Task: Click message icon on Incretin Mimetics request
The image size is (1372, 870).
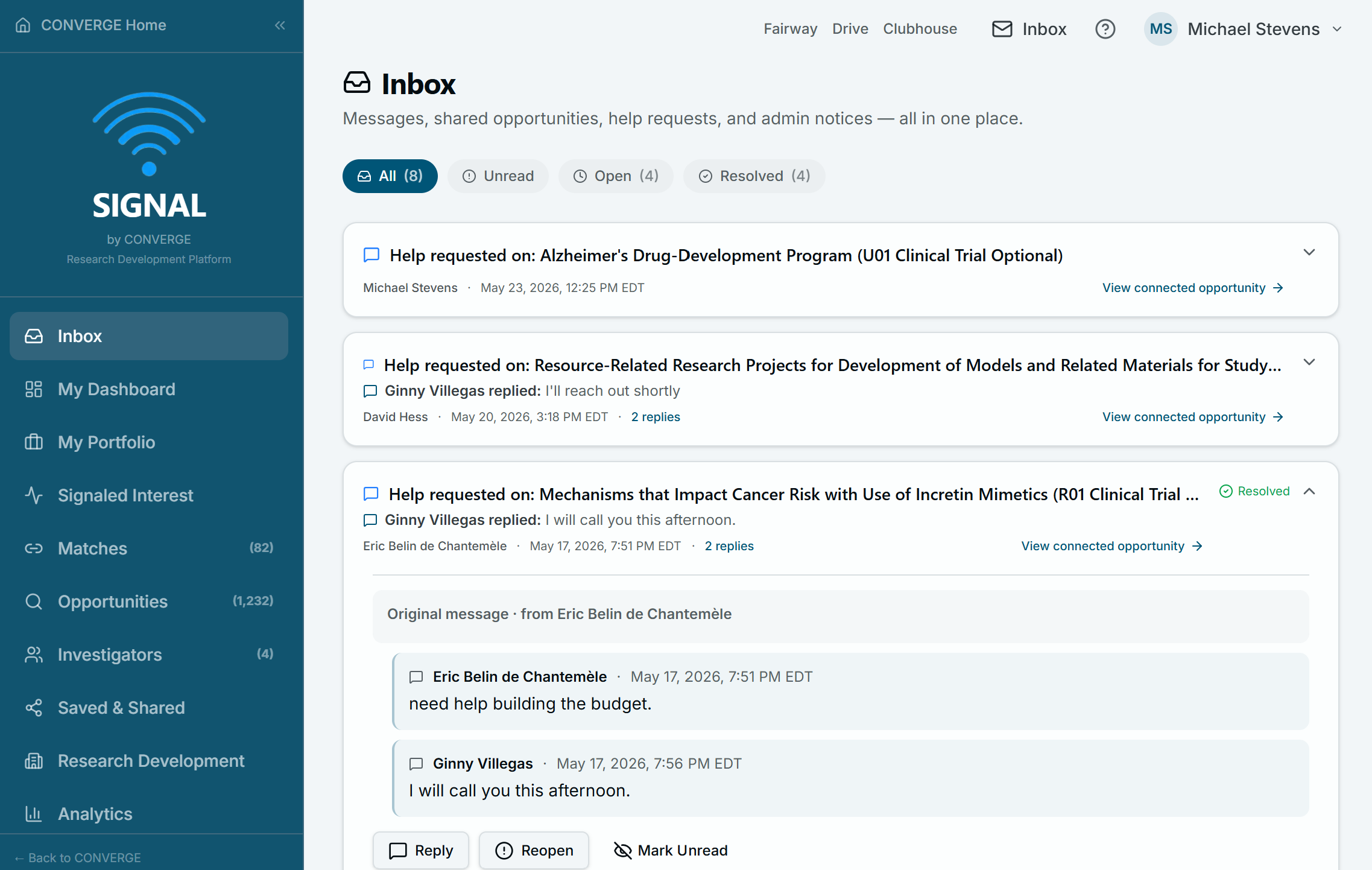Action: pyautogui.click(x=371, y=494)
